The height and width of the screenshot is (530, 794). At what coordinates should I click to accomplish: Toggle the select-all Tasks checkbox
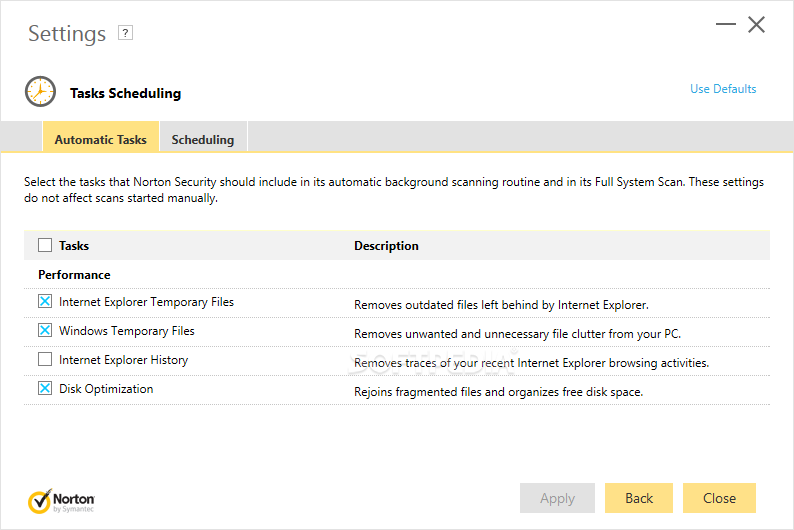point(45,246)
